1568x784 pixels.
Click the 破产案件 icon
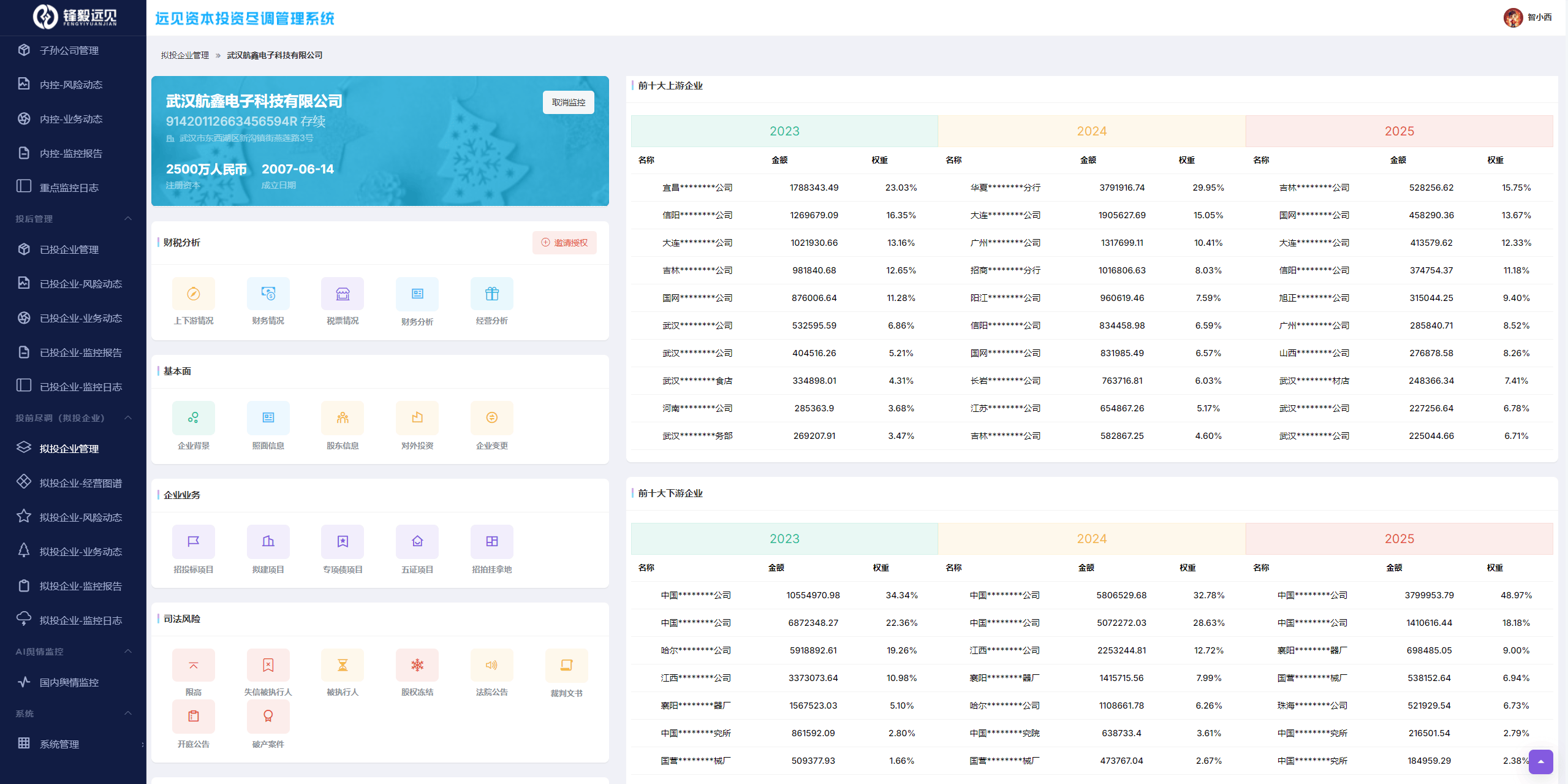268,716
